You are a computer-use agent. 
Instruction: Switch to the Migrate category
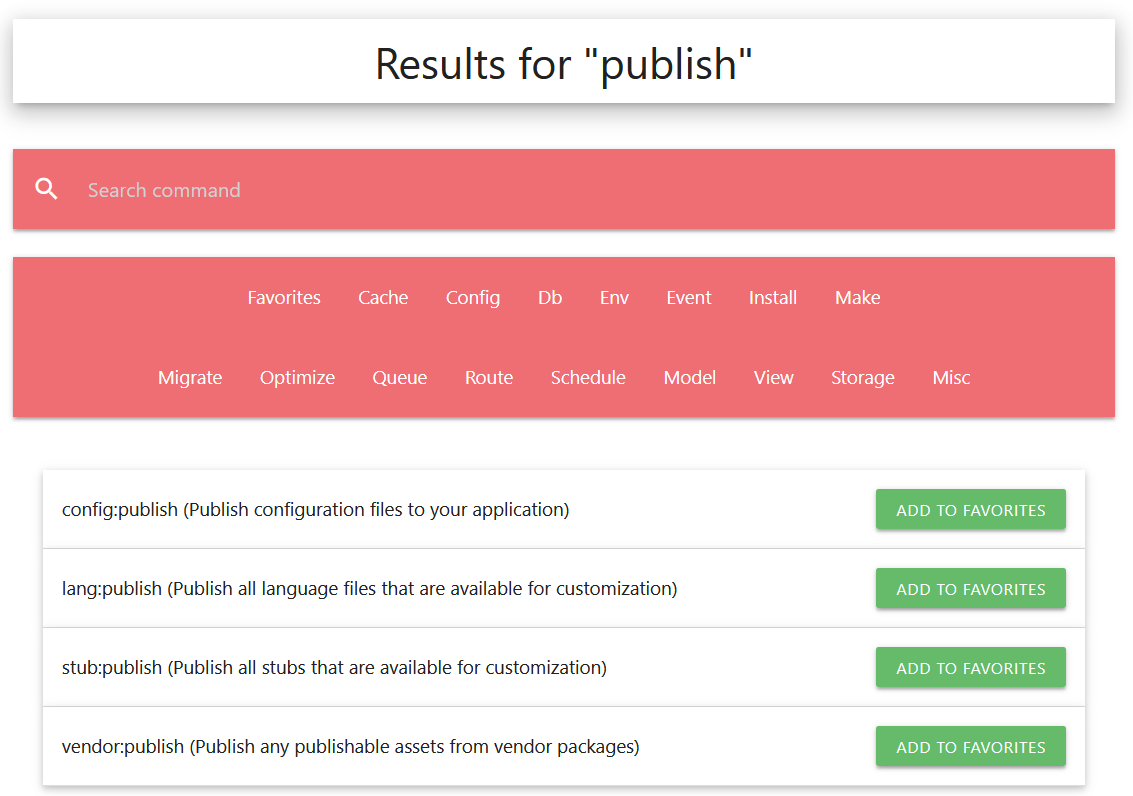(x=190, y=378)
